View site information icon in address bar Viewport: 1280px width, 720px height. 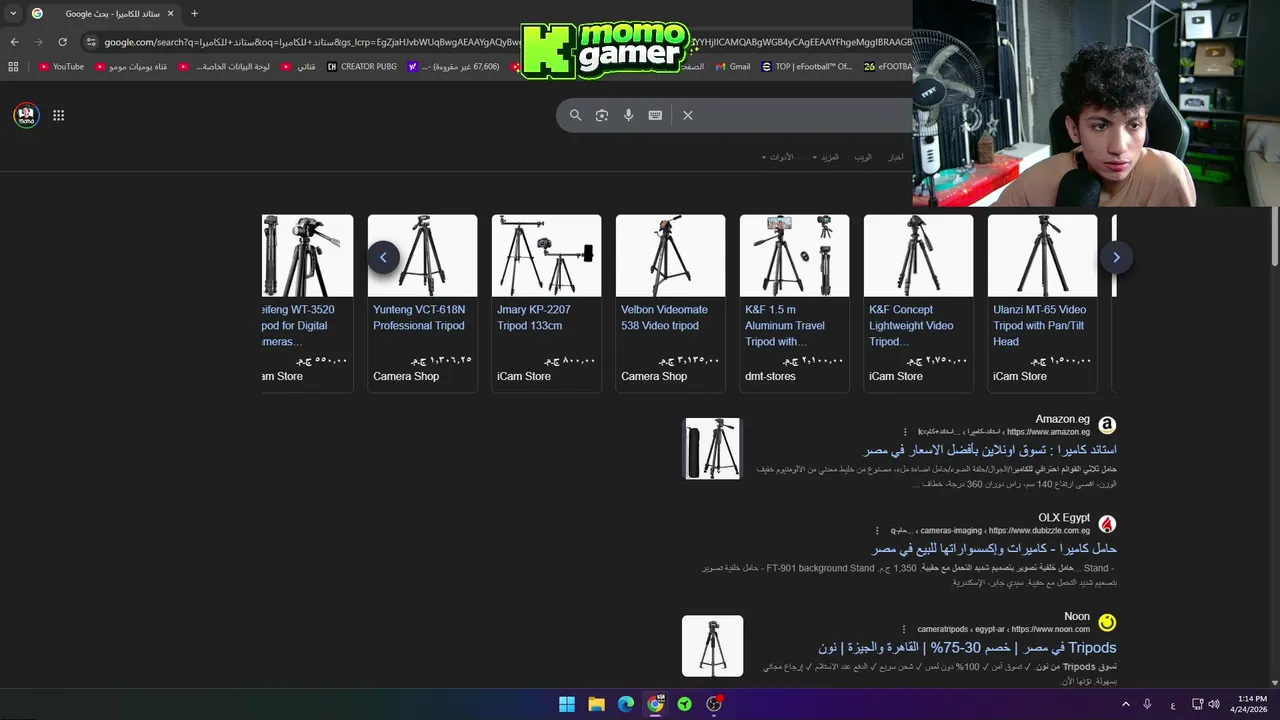[91, 42]
